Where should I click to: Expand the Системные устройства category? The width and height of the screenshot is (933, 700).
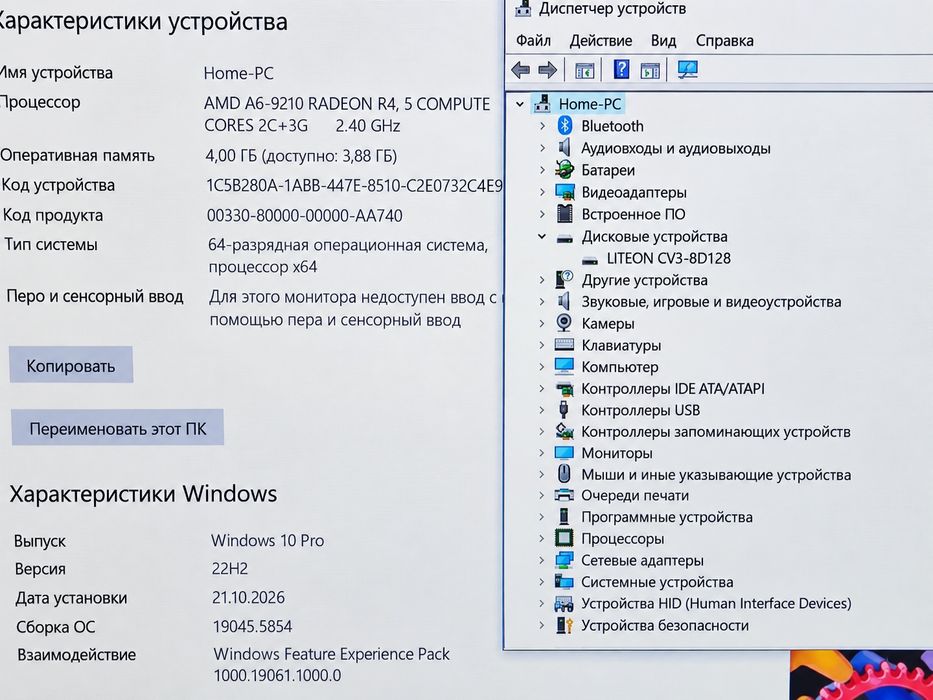pyautogui.click(x=542, y=582)
